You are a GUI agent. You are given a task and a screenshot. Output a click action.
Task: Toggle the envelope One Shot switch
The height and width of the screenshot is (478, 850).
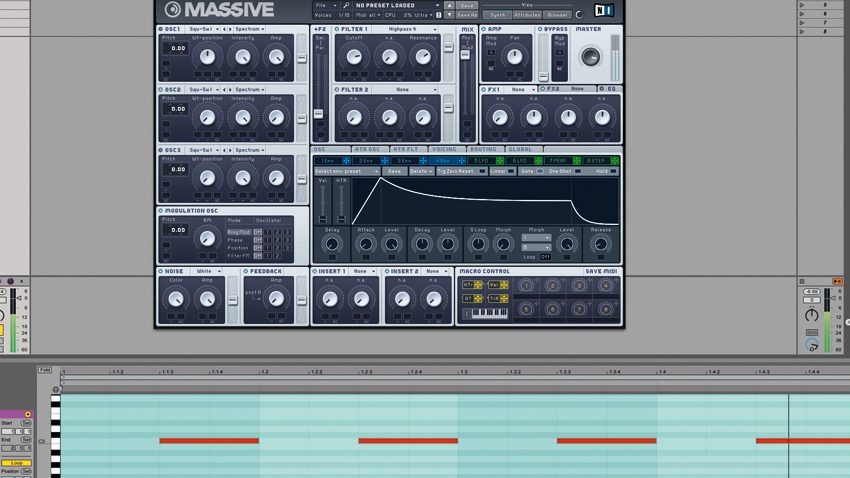click(x=578, y=171)
